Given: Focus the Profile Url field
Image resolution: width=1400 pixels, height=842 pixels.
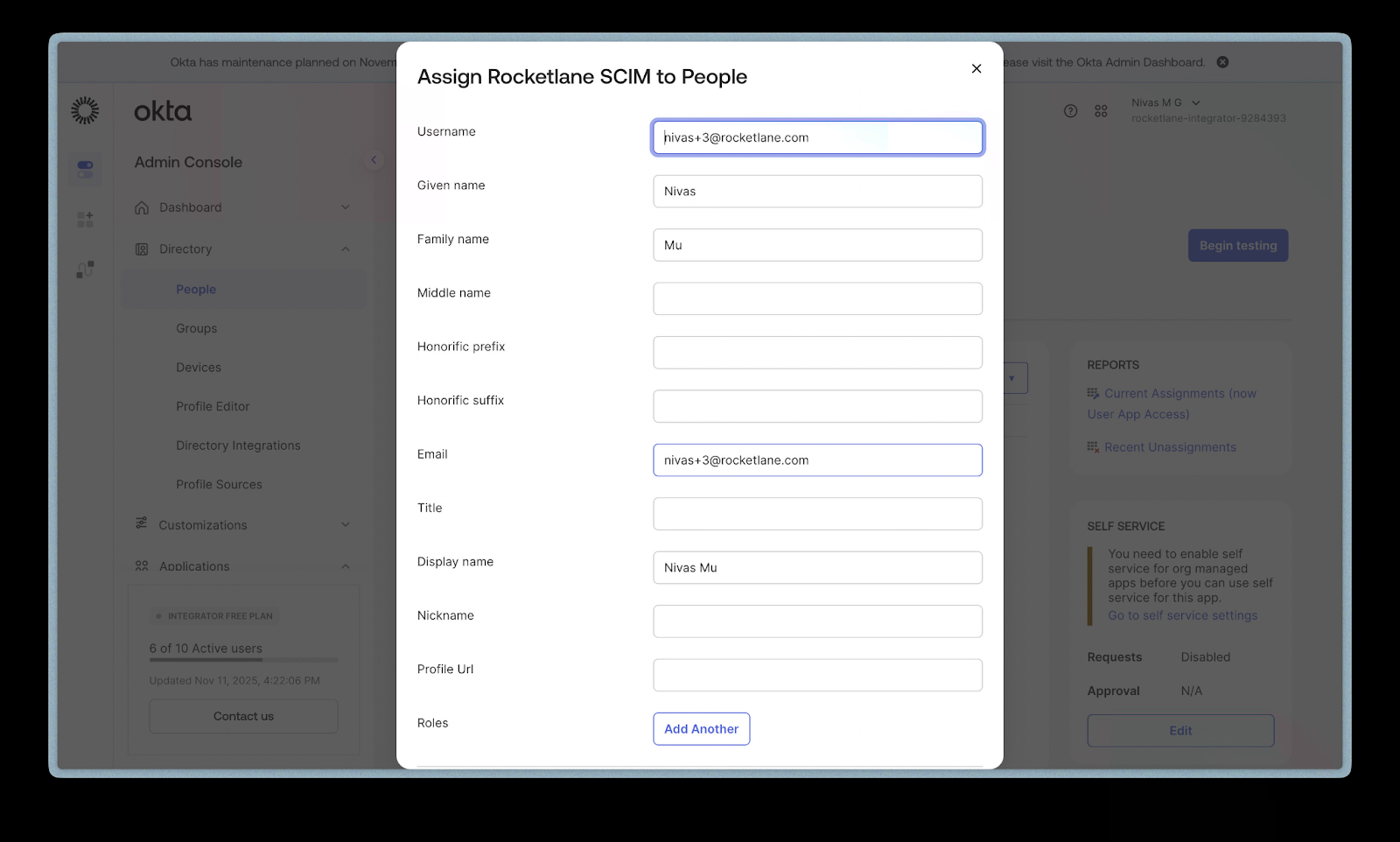Looking at the screenshot, I should click(x=818, y=676).
